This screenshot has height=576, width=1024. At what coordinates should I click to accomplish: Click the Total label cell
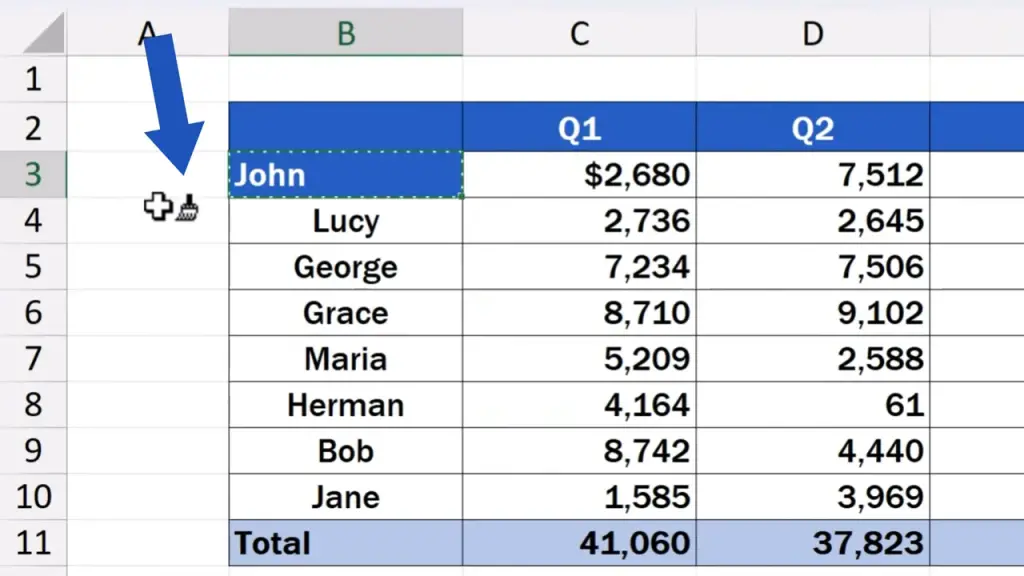[345, 543]
